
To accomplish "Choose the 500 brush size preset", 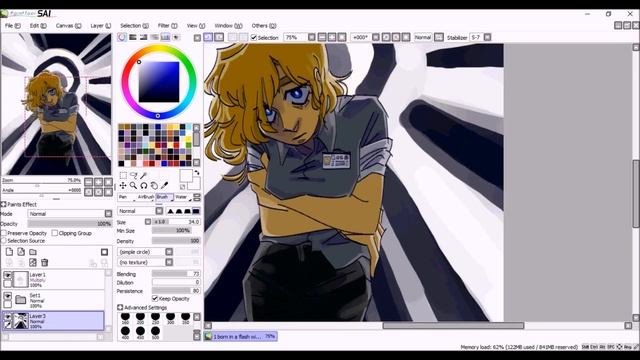I will [155, 332].
